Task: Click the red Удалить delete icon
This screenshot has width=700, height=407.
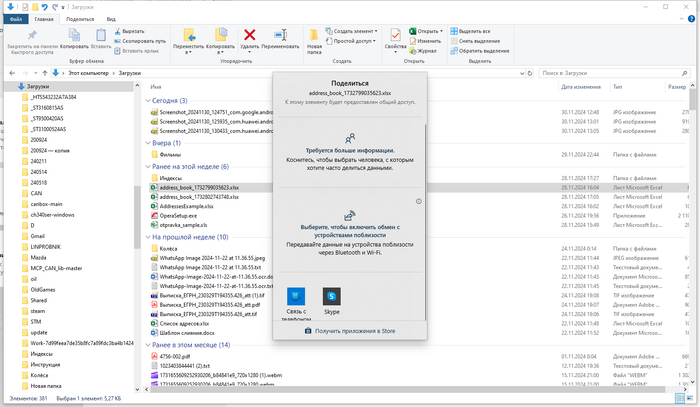Action: click(x=250, y=36)
